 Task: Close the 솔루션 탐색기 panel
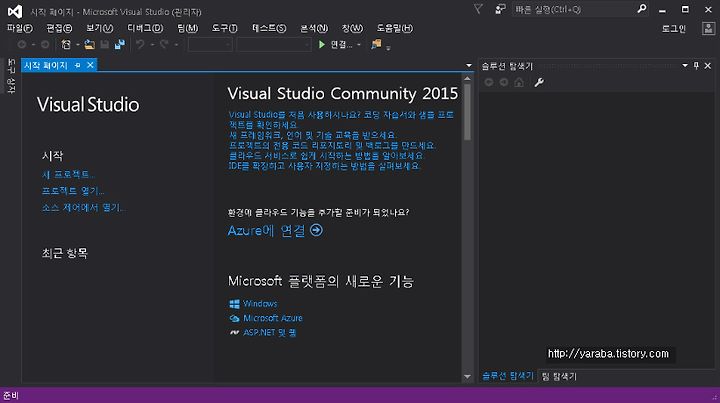click(x=708, y=66)
